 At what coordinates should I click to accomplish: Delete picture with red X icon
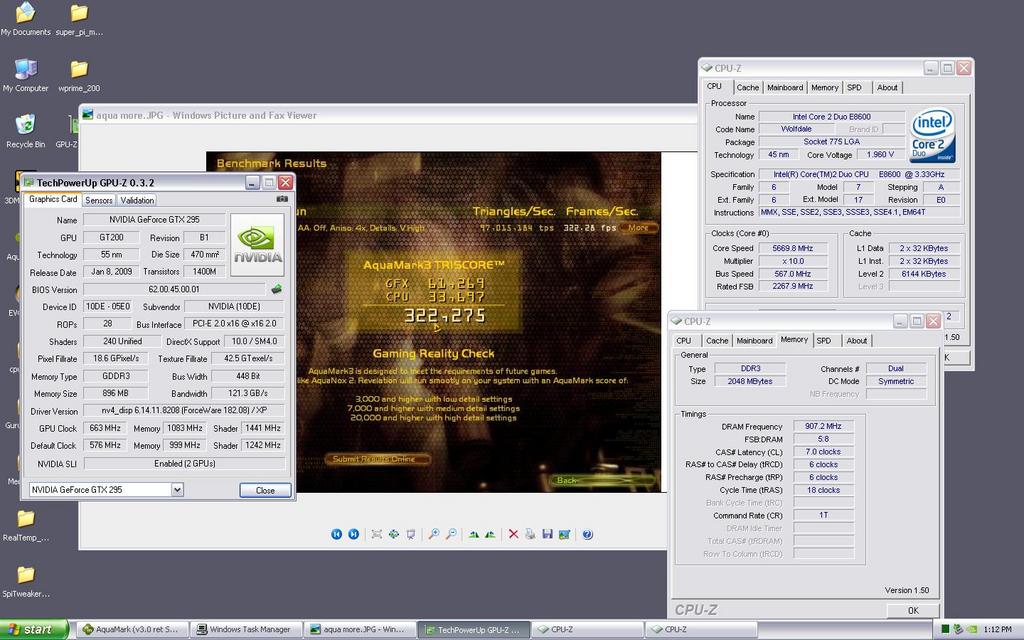pyautogui.click(x=513, y=534)
